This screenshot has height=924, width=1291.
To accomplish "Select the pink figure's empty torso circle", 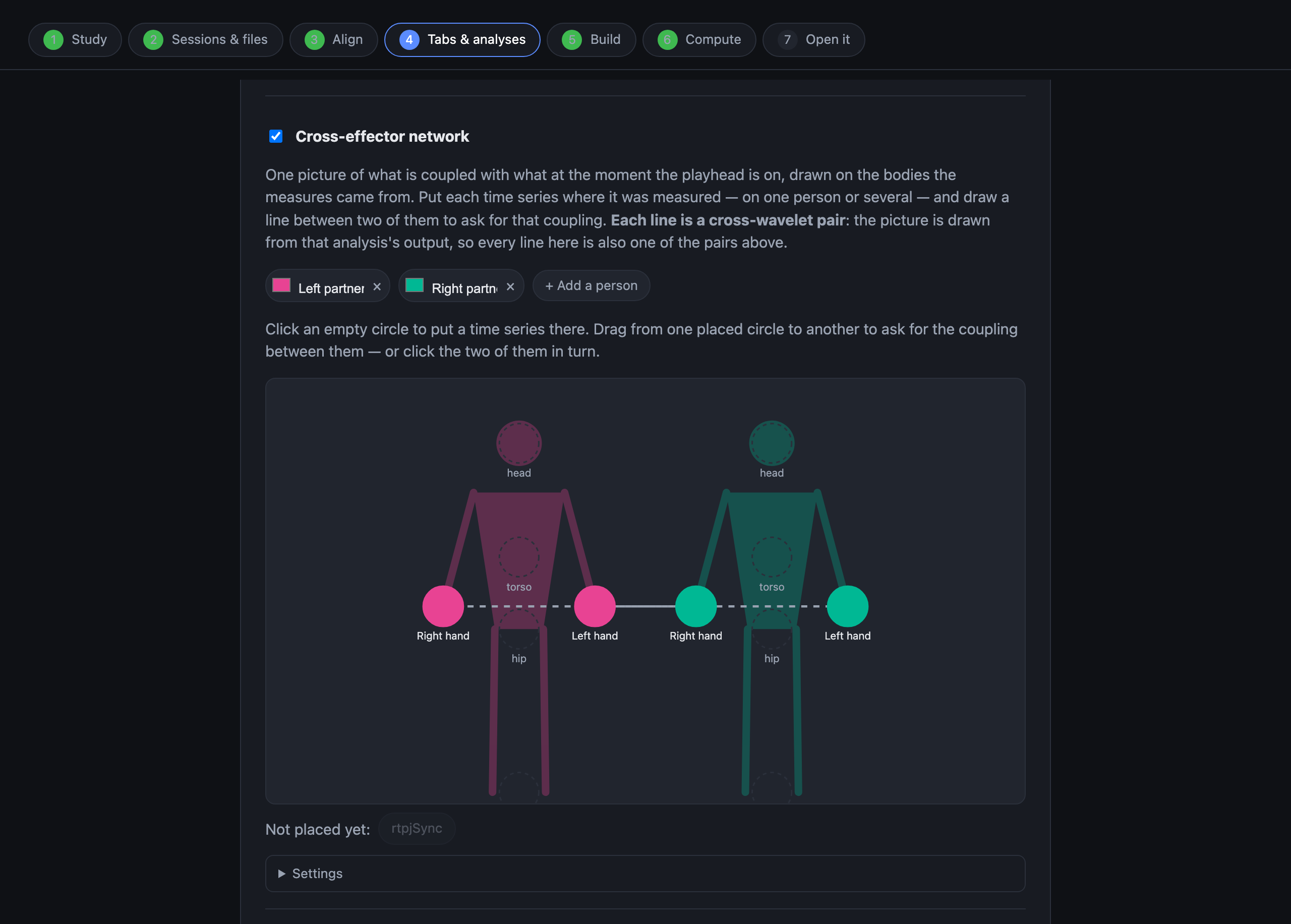I will 519,557.
